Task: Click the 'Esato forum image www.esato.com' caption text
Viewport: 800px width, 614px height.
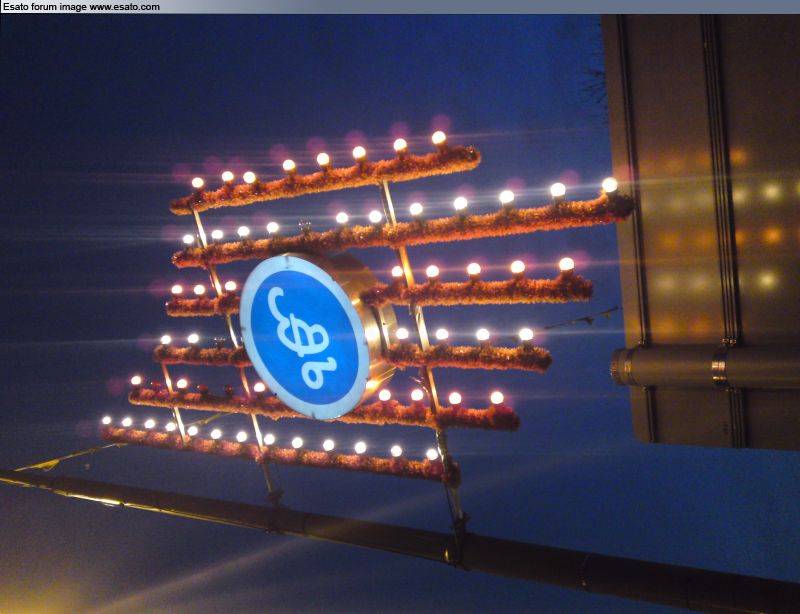Action: coord(81,7)
